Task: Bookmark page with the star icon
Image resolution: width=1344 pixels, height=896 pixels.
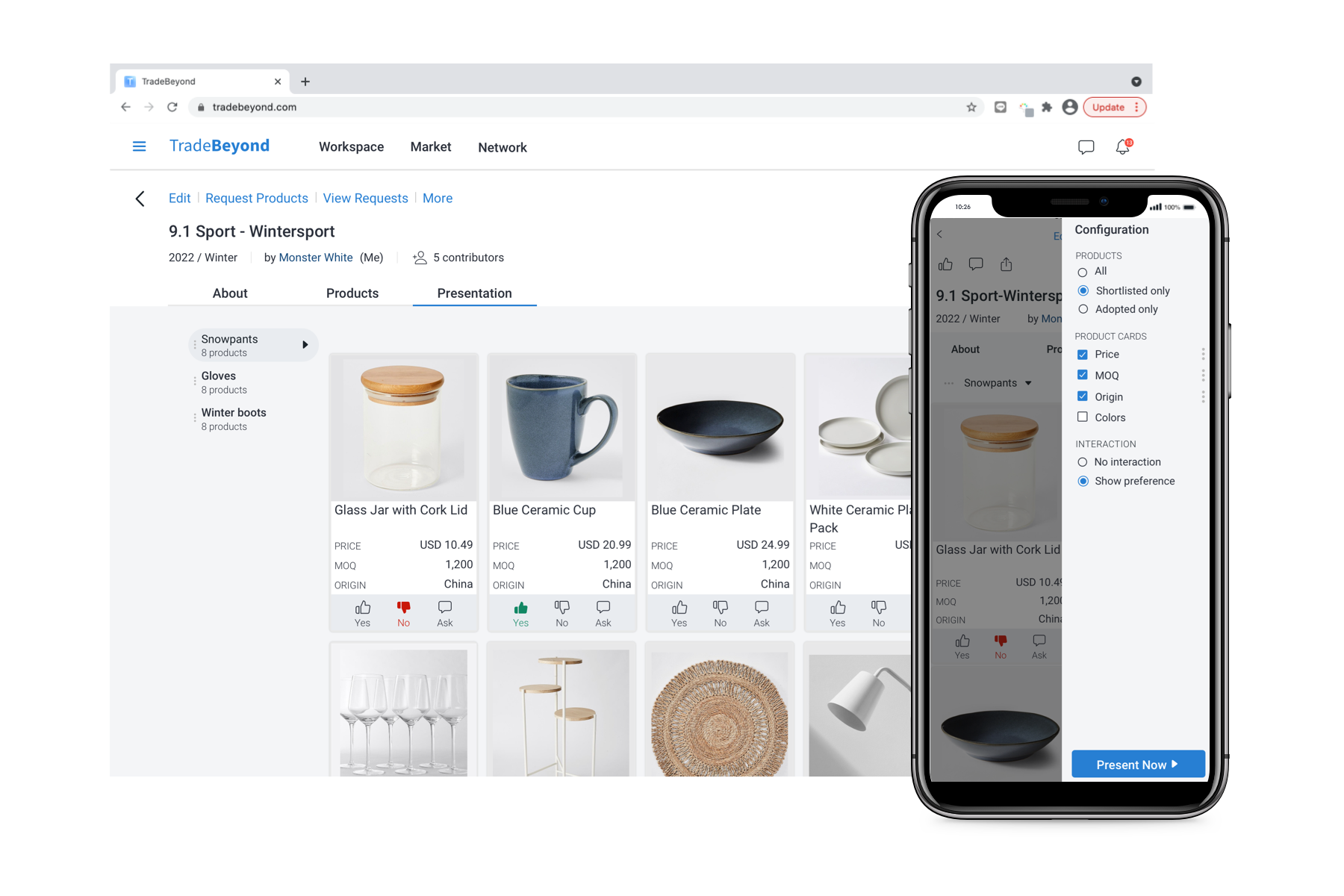Action: pyautogui.click(x=971, y=107)
